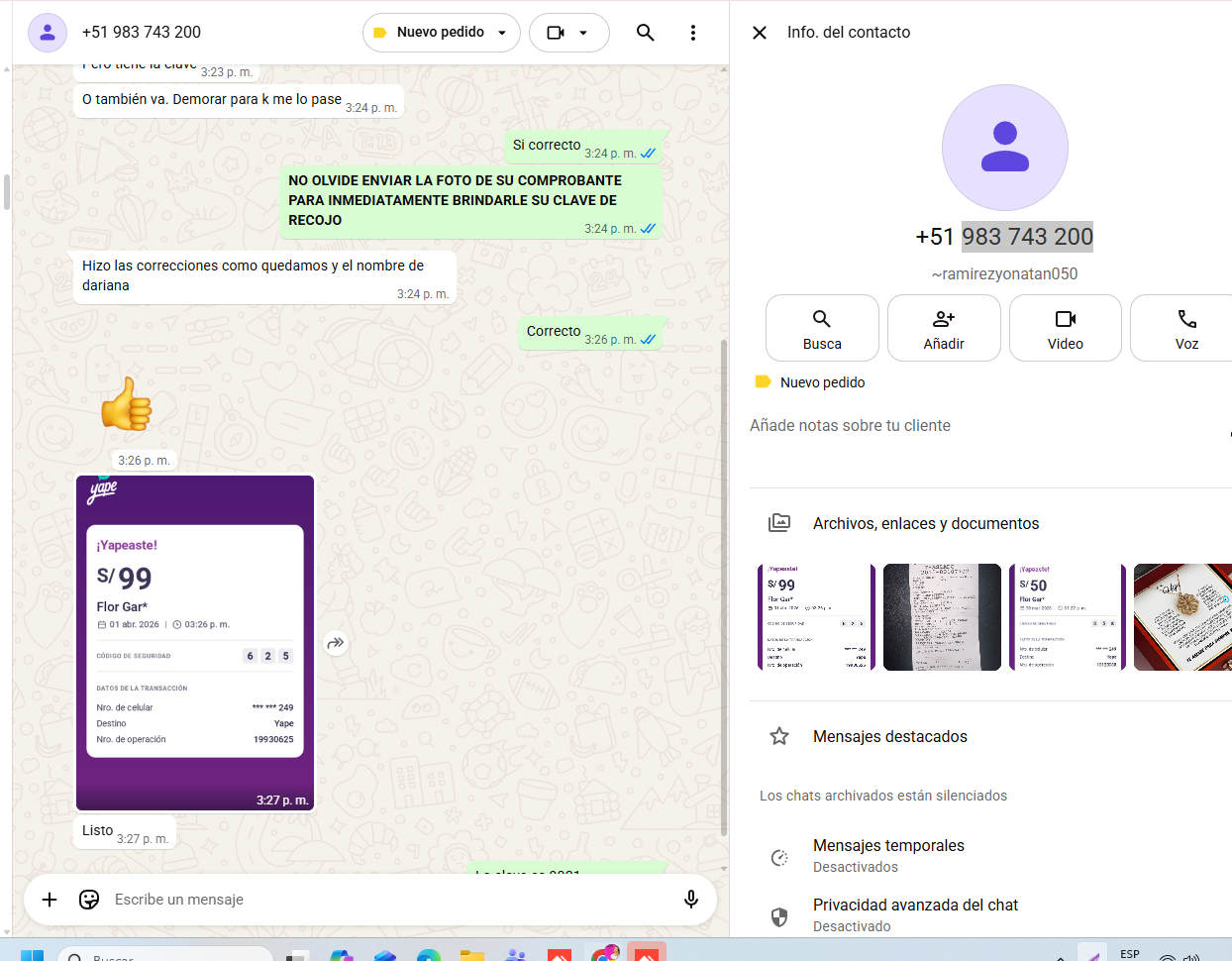The width and height of the screenshot is (1232, 961).
Task: Click the microphone to record voice message
Action: (690, 900)
